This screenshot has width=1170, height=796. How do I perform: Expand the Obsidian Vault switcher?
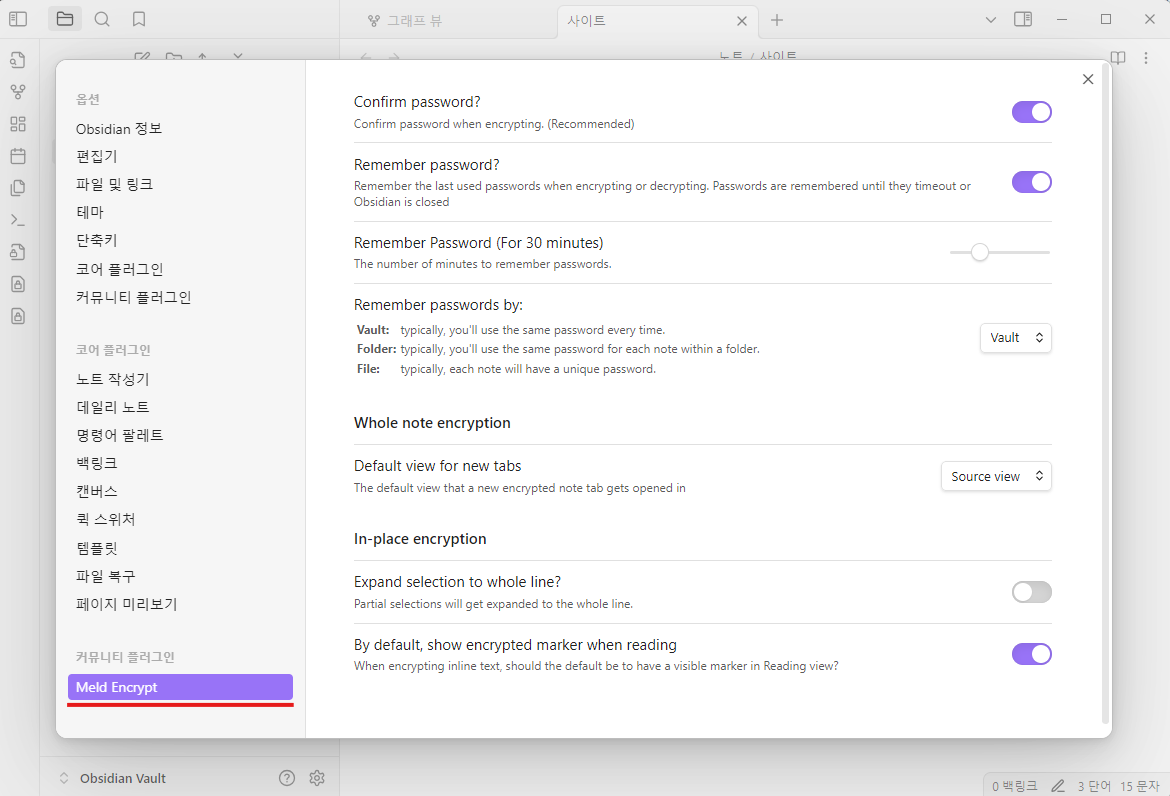tap(113, 778)
